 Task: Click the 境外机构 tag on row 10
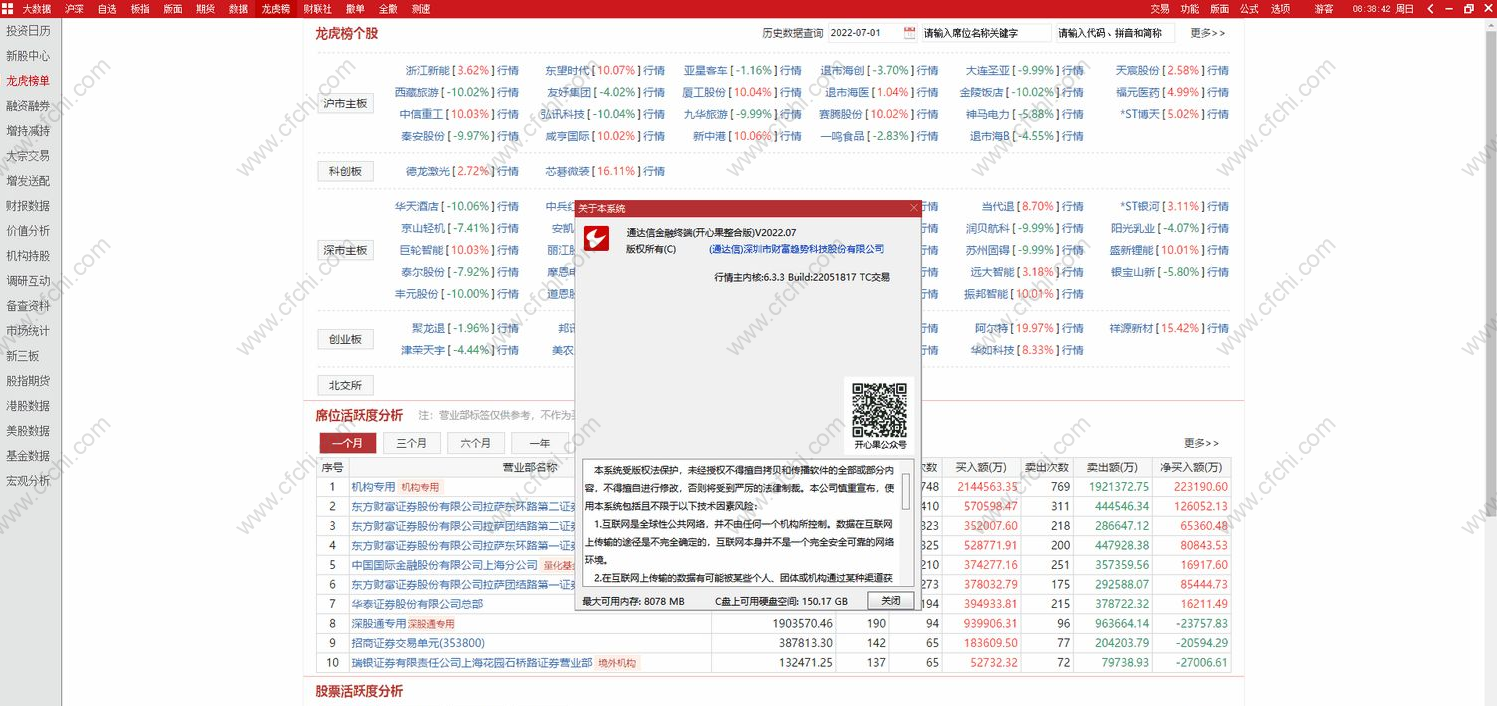617,663
